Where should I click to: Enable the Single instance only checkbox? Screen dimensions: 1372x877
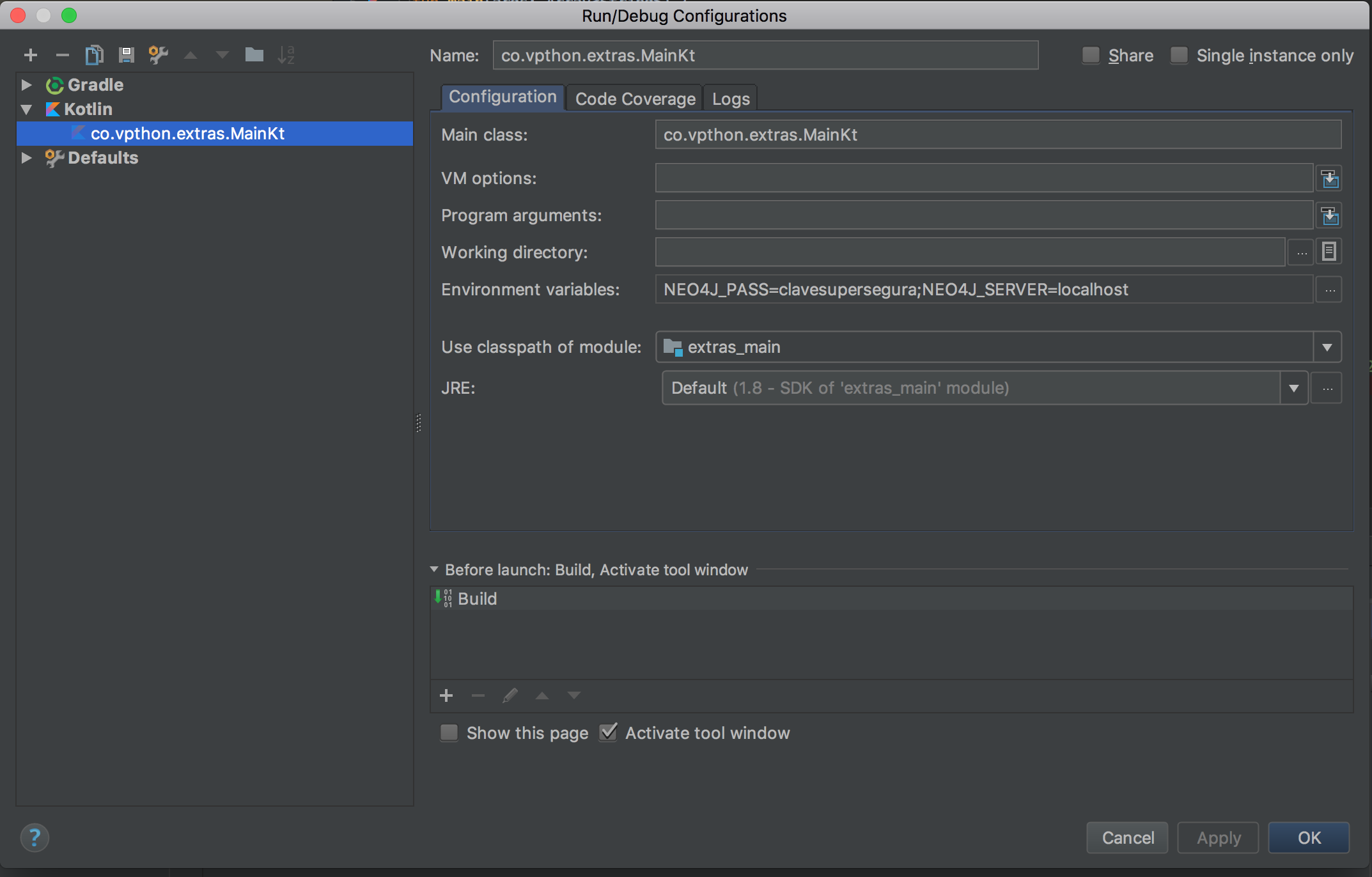point(1178,55)
